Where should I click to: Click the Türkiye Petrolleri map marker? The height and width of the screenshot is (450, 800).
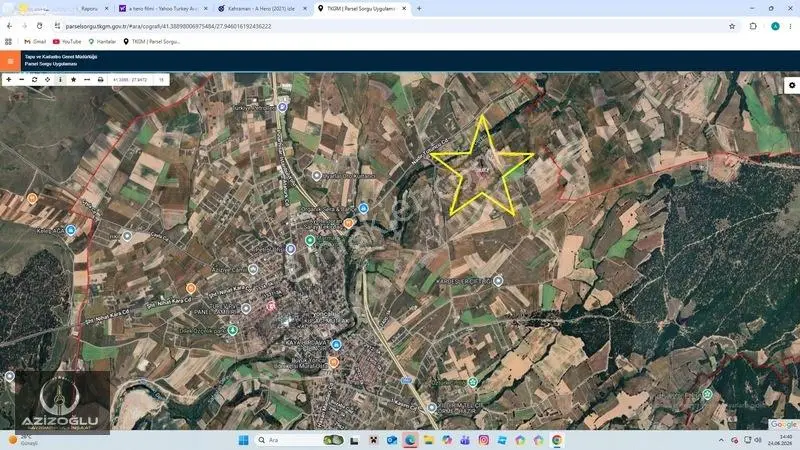282,107
